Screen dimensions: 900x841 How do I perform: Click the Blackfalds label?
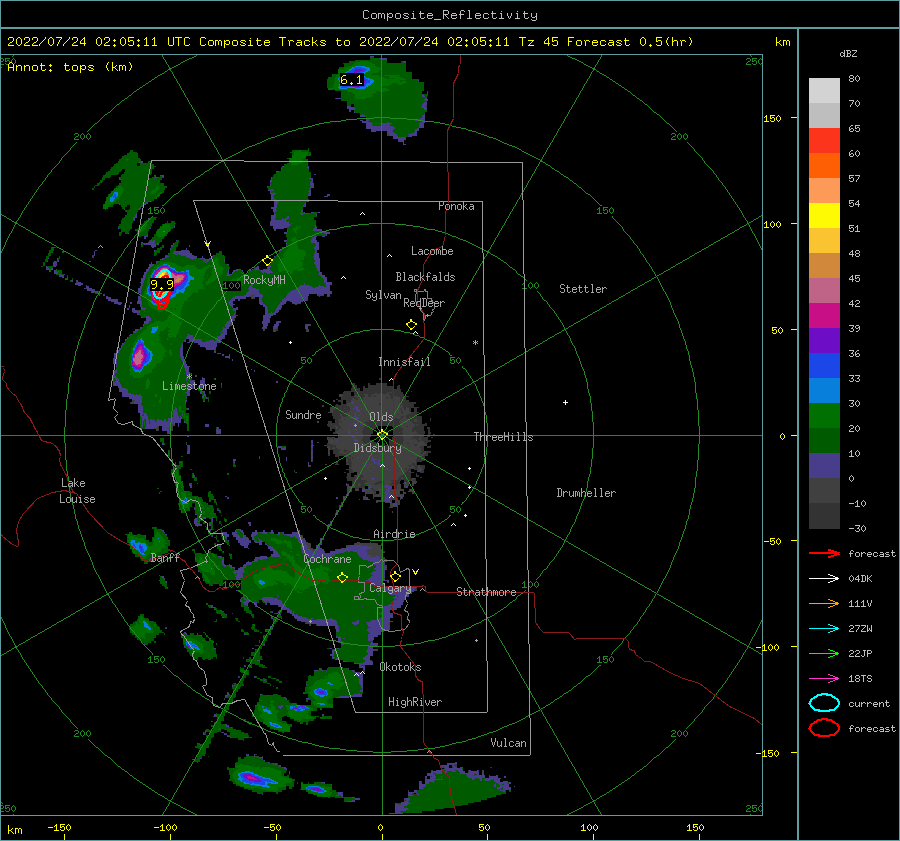(425, 277)
